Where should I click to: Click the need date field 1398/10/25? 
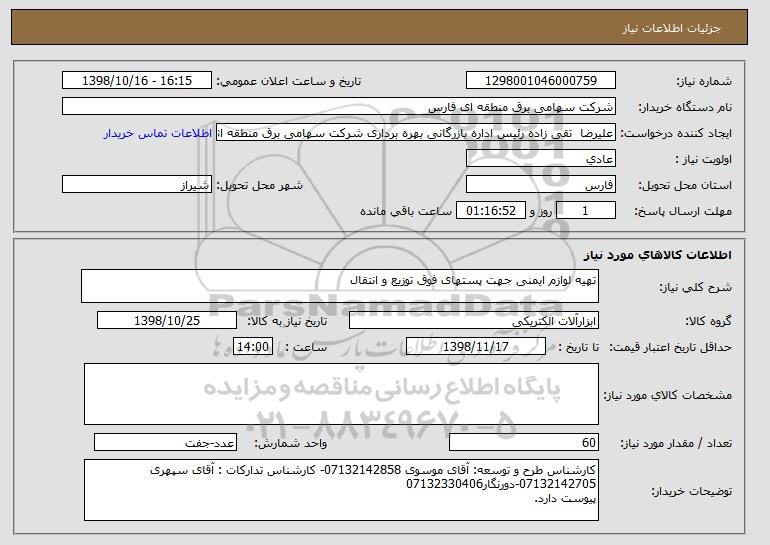[167, 321]
